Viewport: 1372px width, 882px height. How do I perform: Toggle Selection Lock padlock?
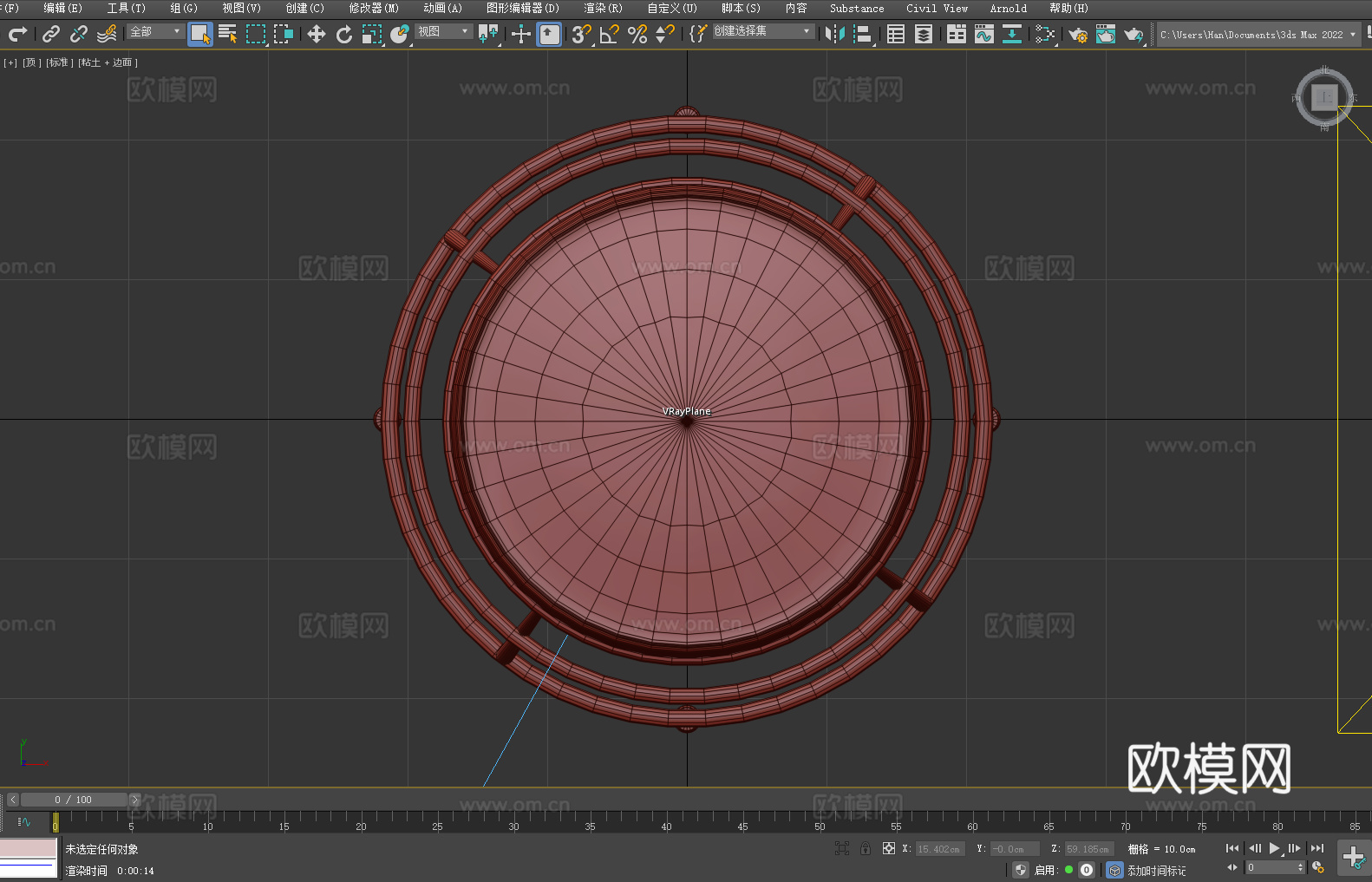pyautogui.click(x=866, y=848)
